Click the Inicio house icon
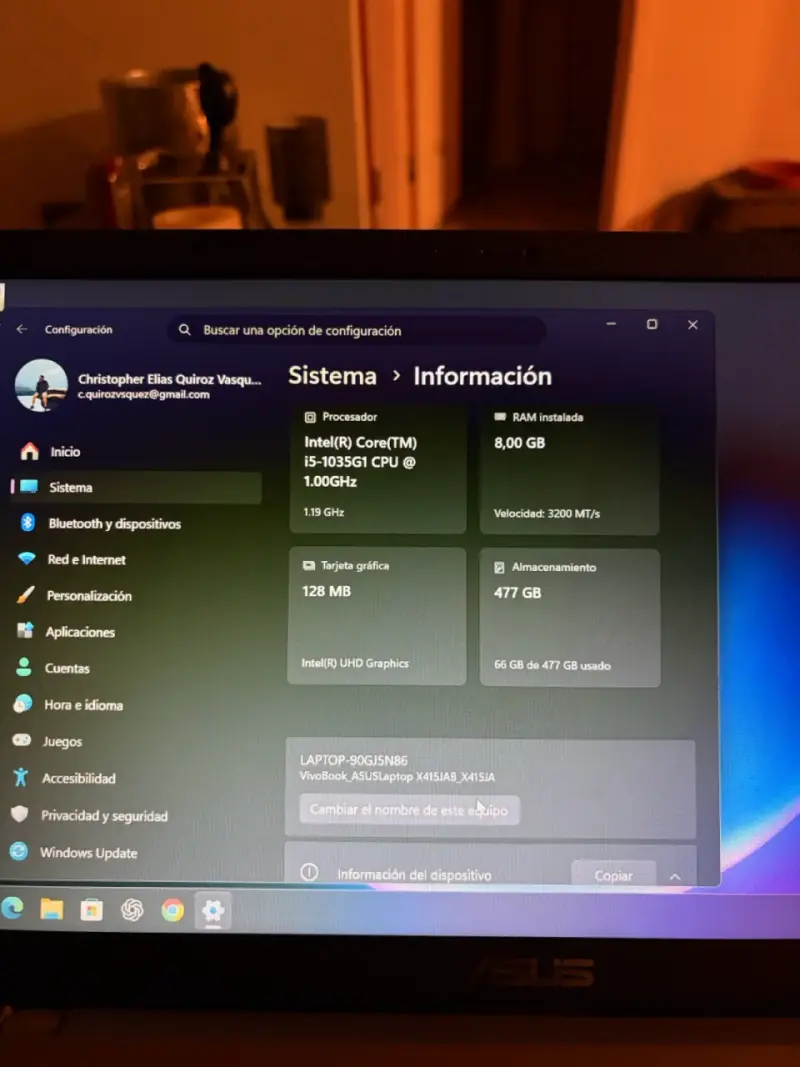 [x=29, y=451]
